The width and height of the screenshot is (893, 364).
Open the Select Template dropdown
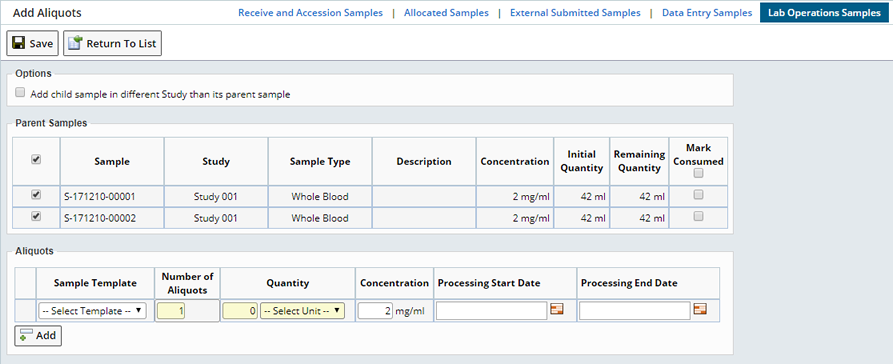click(x=92, y=311)
